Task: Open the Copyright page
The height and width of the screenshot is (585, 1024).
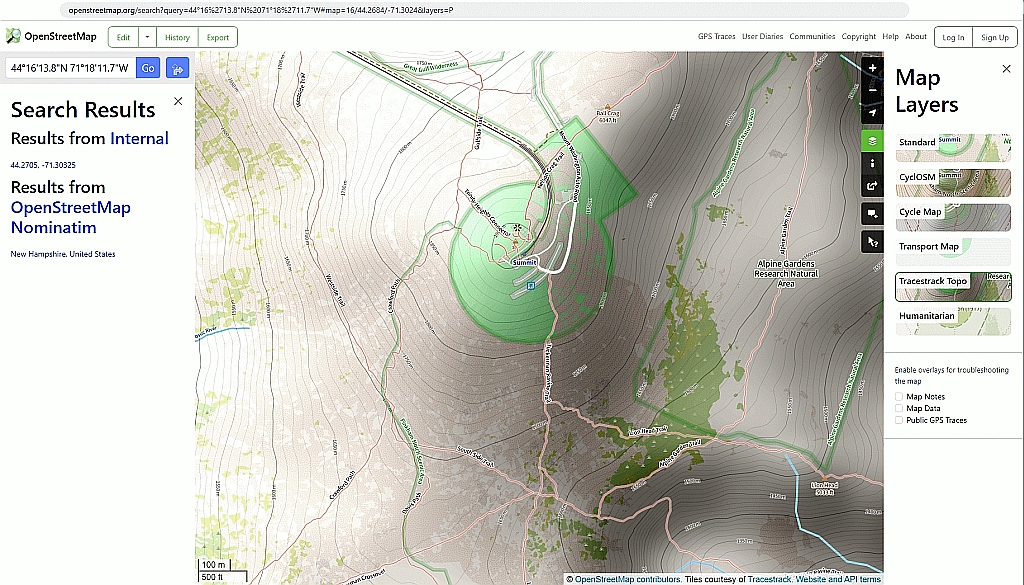Action: (858, 37)
